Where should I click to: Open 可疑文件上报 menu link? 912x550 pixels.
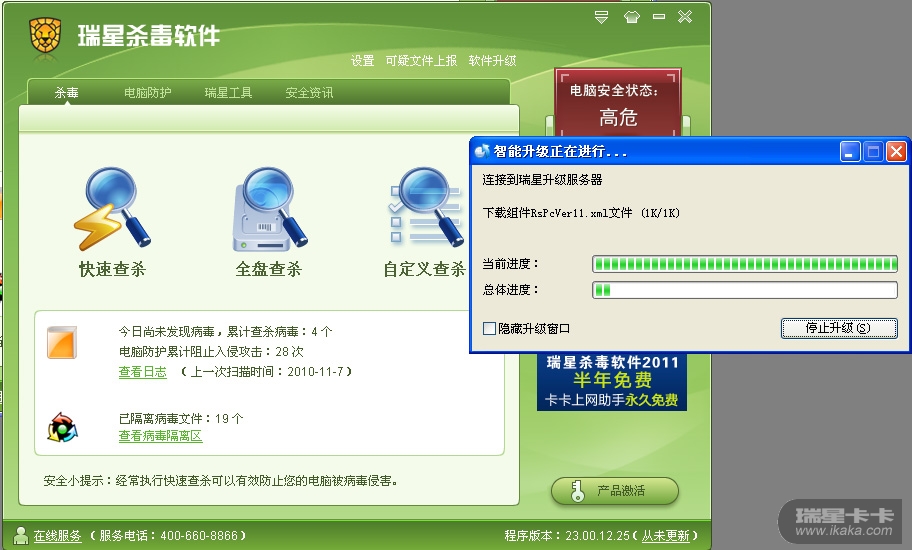tap(421, 60)
